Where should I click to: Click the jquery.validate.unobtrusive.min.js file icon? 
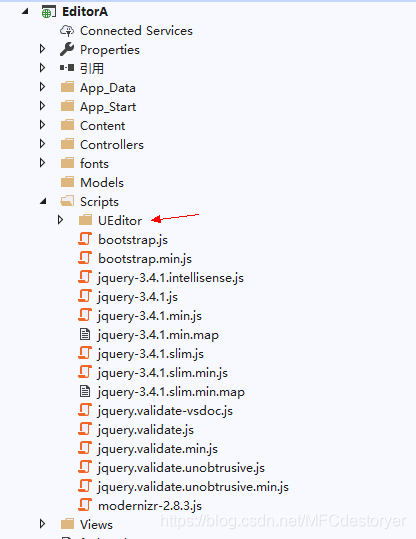coord(85,486)
